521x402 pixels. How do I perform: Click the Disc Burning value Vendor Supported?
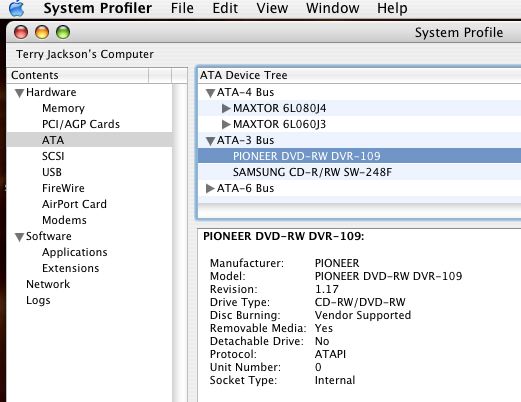pos(363,315)
